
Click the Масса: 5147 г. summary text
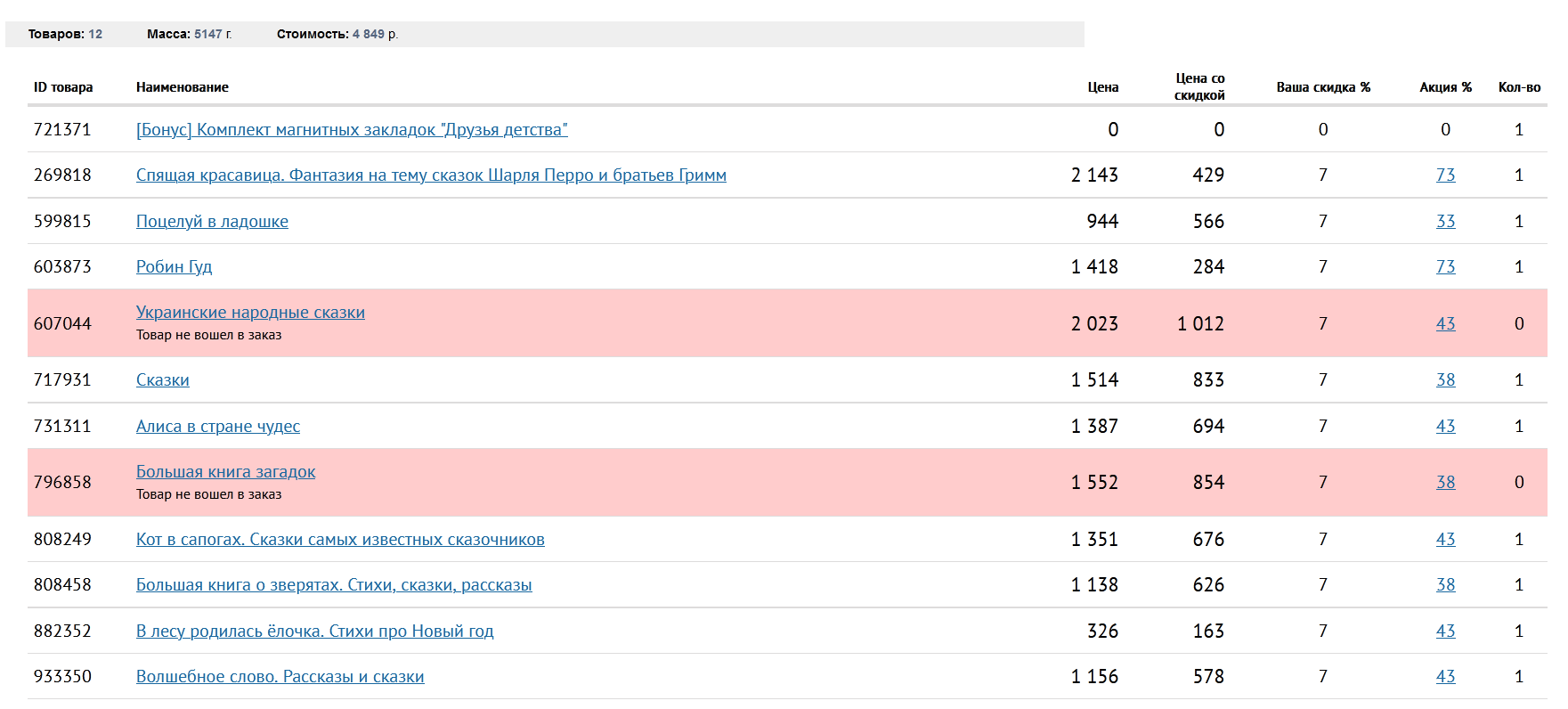[x=190, y=34]
